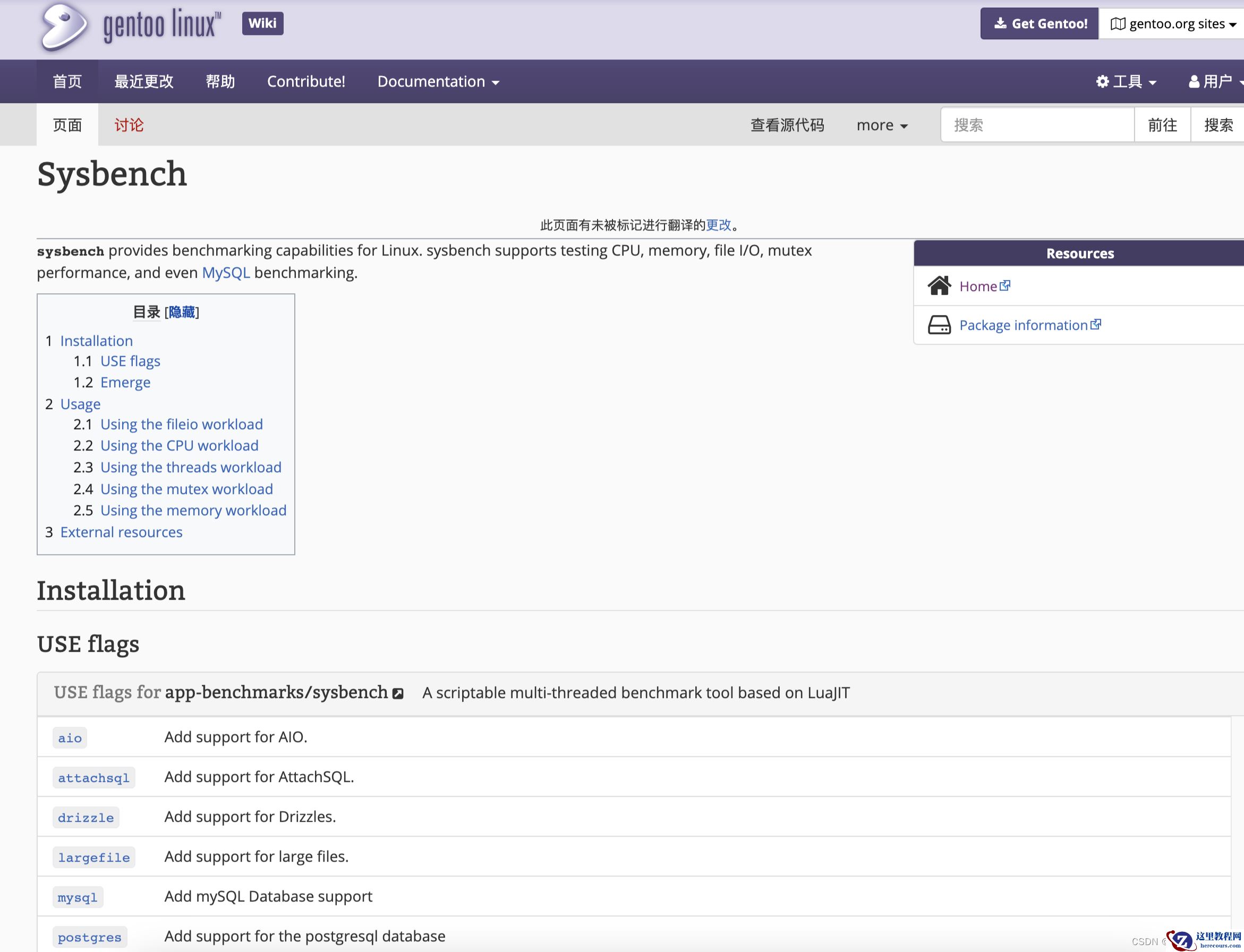The width and height of the screenshot is (1244, 952).
Task: Open the 最近更改 menu item
Action: pyautogui.click(x=144, y=82)
